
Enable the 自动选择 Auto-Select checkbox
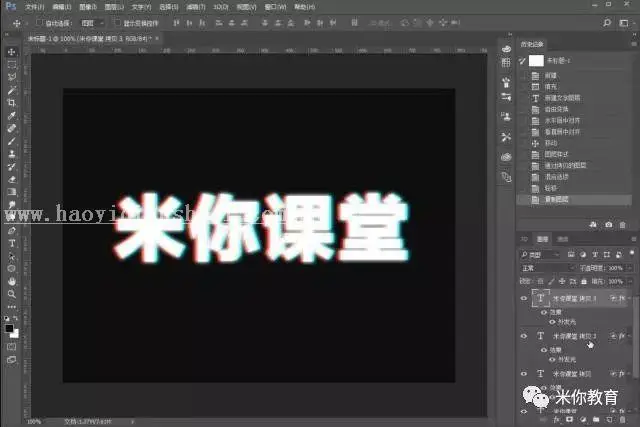(39, 23)
